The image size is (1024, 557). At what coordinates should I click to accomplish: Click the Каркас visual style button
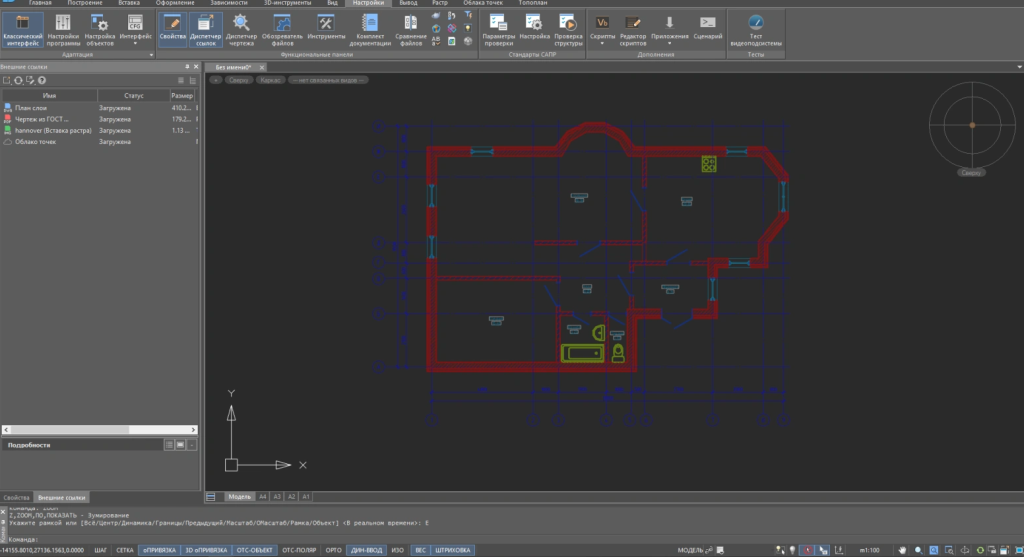coord(270,79)
